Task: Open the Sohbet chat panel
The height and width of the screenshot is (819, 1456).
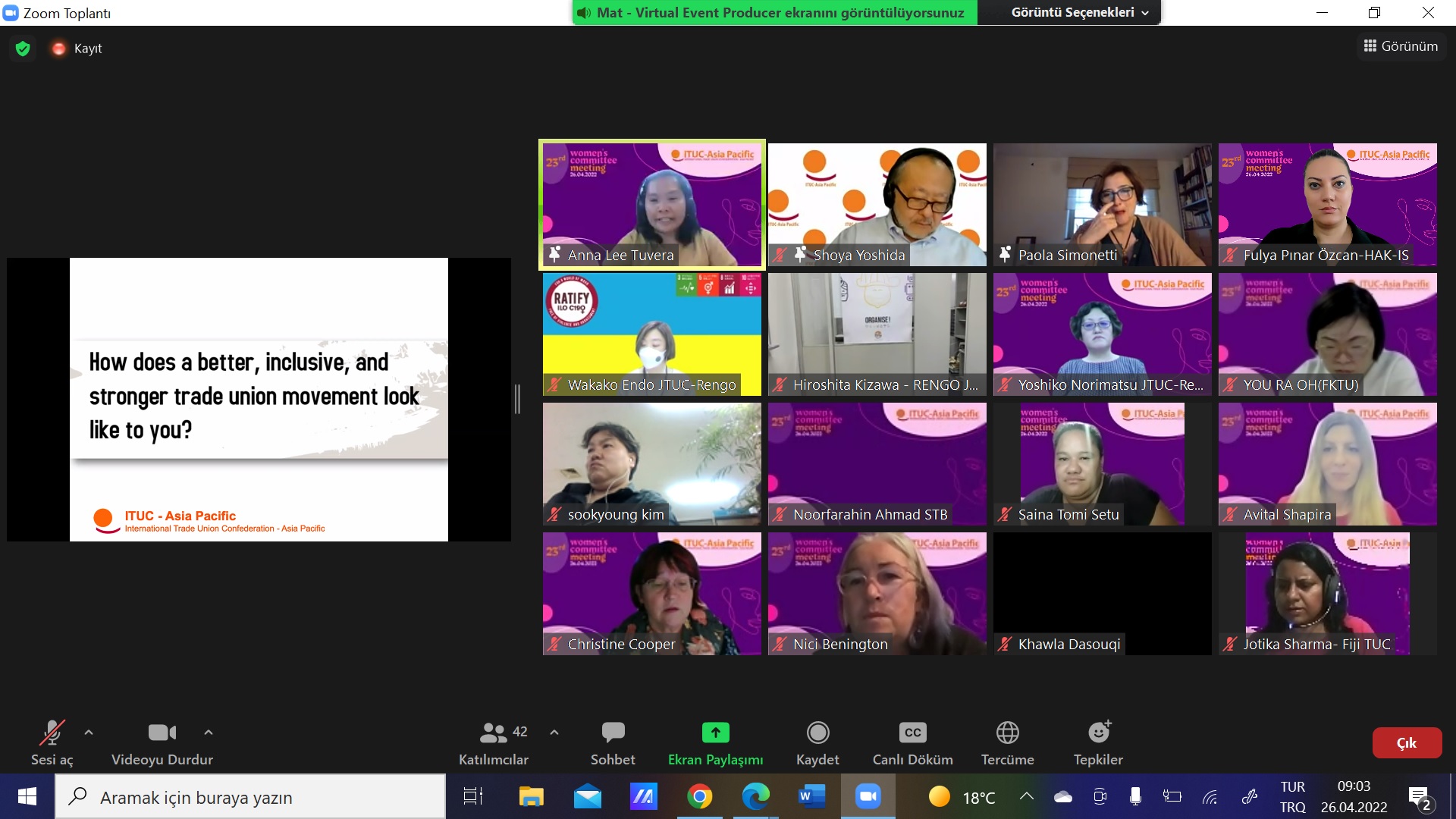Action: click(x=613, y=742)
